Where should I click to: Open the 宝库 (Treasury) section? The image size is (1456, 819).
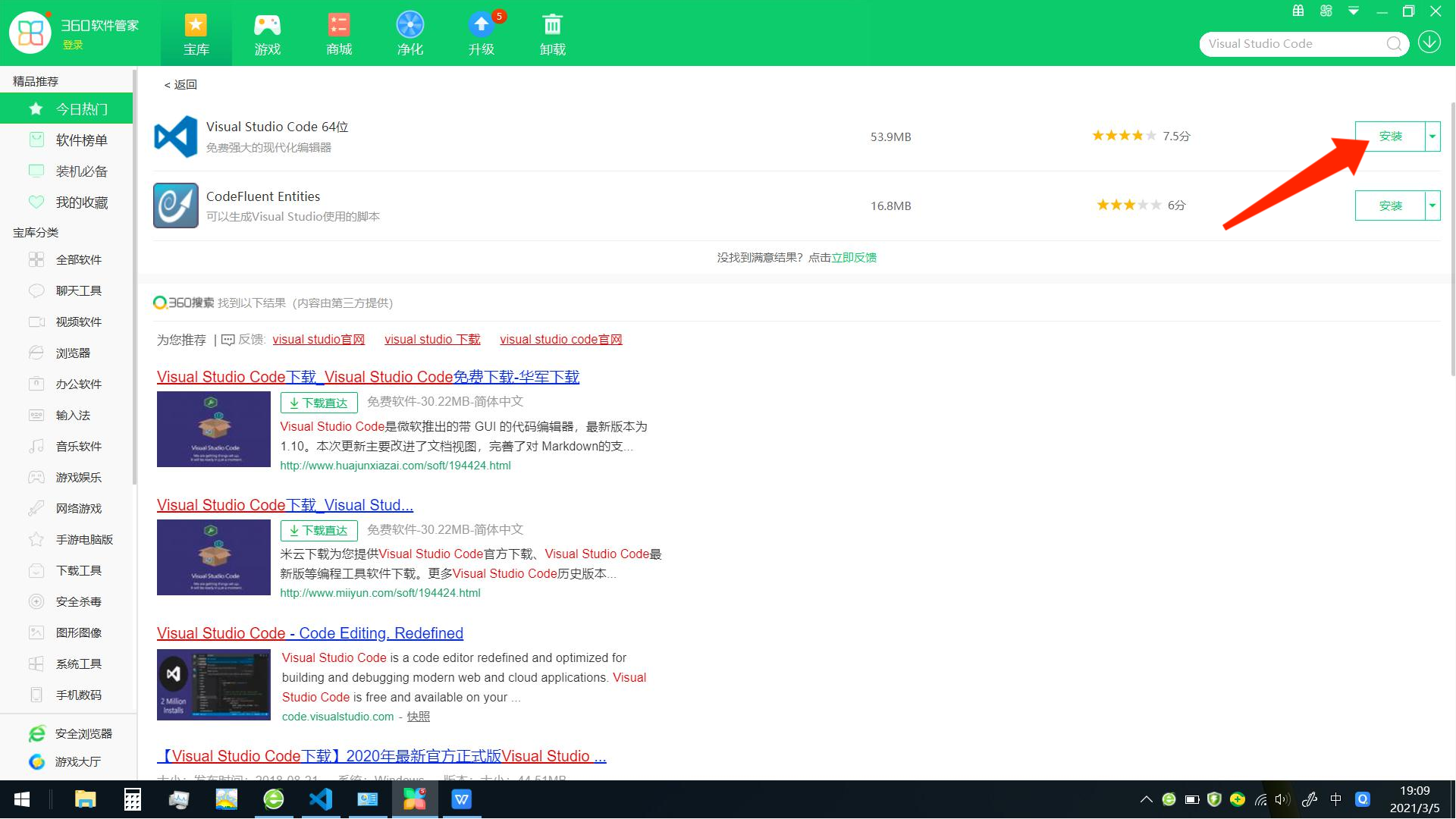tap(196, 33)
